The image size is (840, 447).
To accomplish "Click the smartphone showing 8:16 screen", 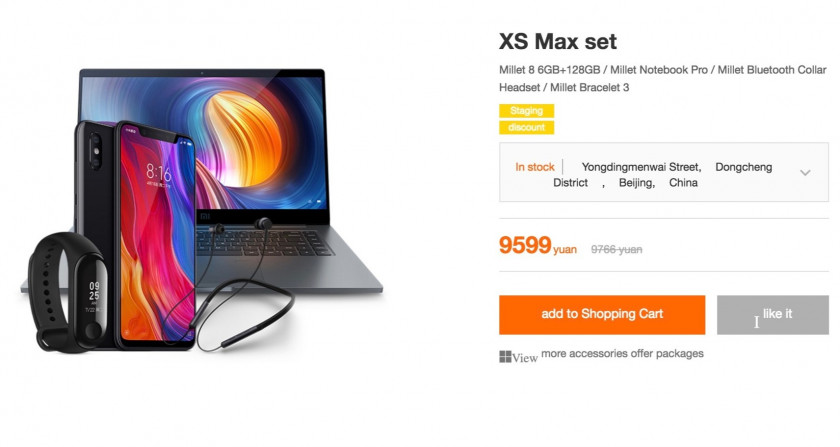I will point(156,236).
